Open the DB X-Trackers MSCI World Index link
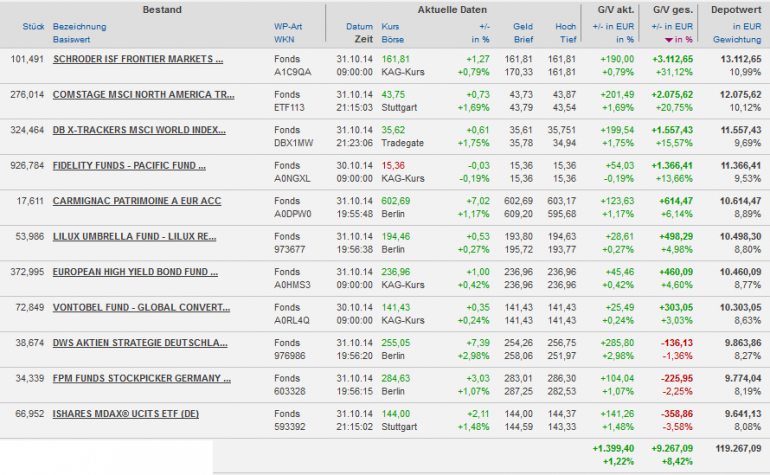Screen dimensions: 770x475 pyautogui.click(x=138, y=129)
